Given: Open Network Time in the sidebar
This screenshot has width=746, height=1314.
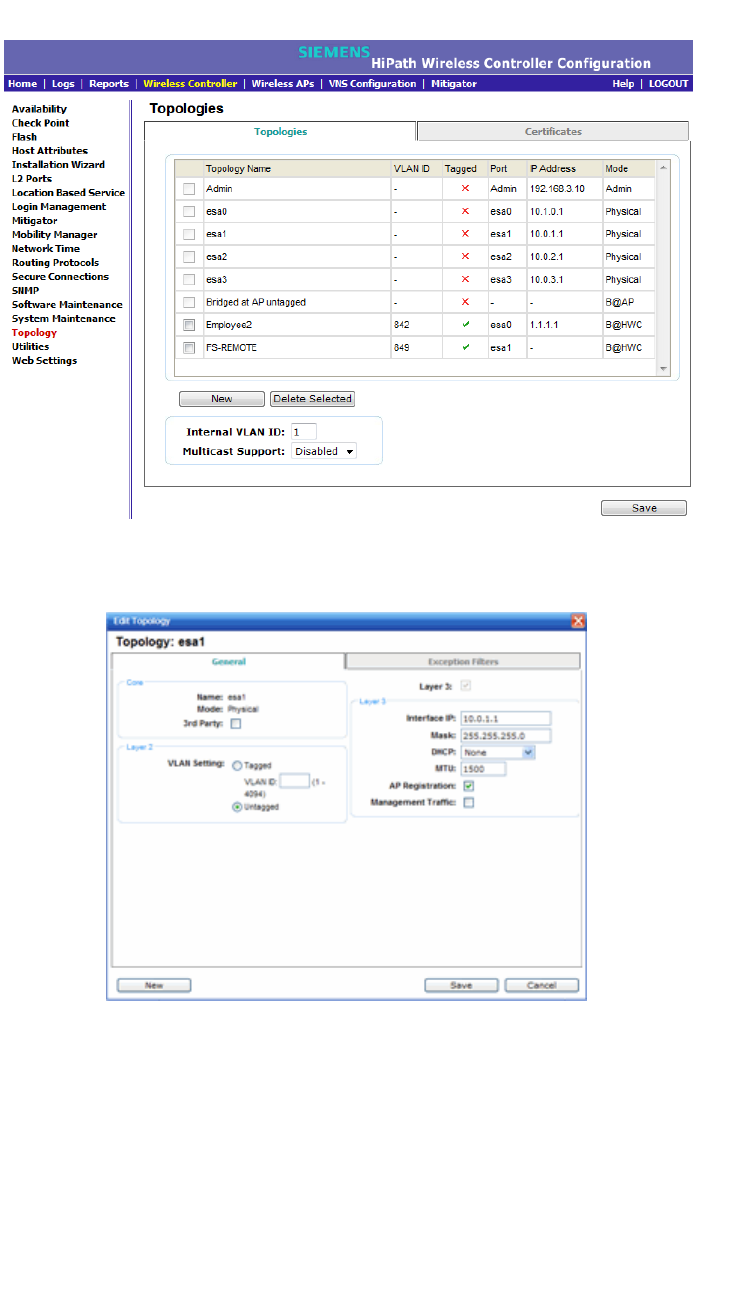Looking at the screenshot, I should pos(45,249).
